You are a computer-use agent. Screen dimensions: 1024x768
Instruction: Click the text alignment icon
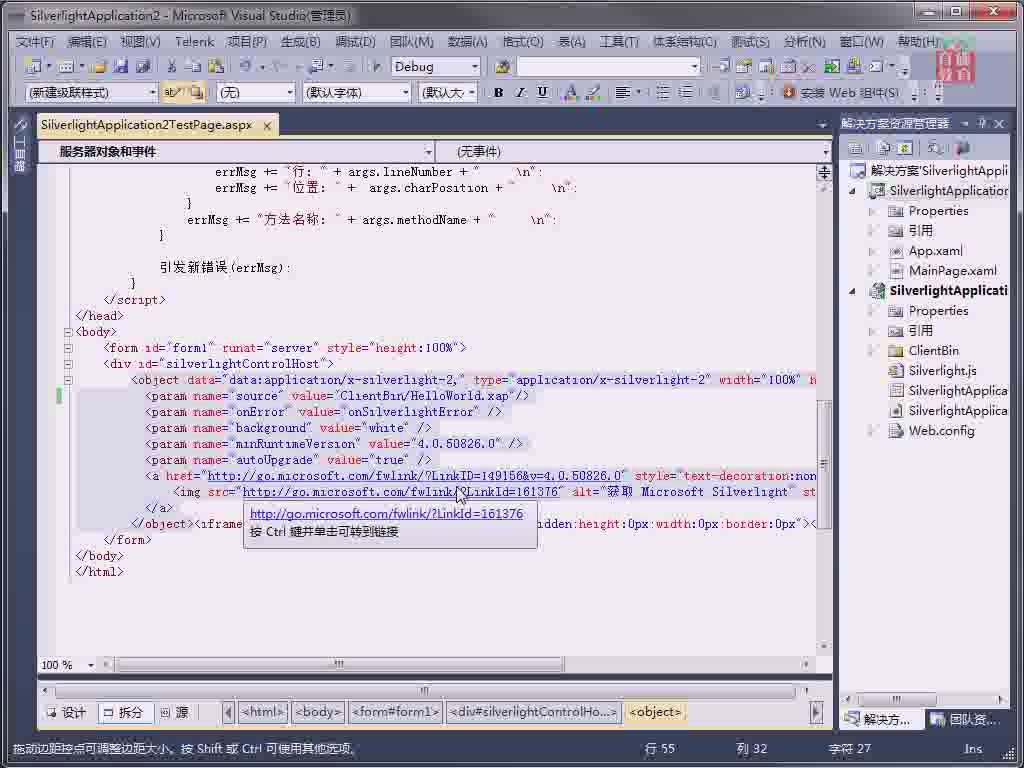click(x=622, y=93)
